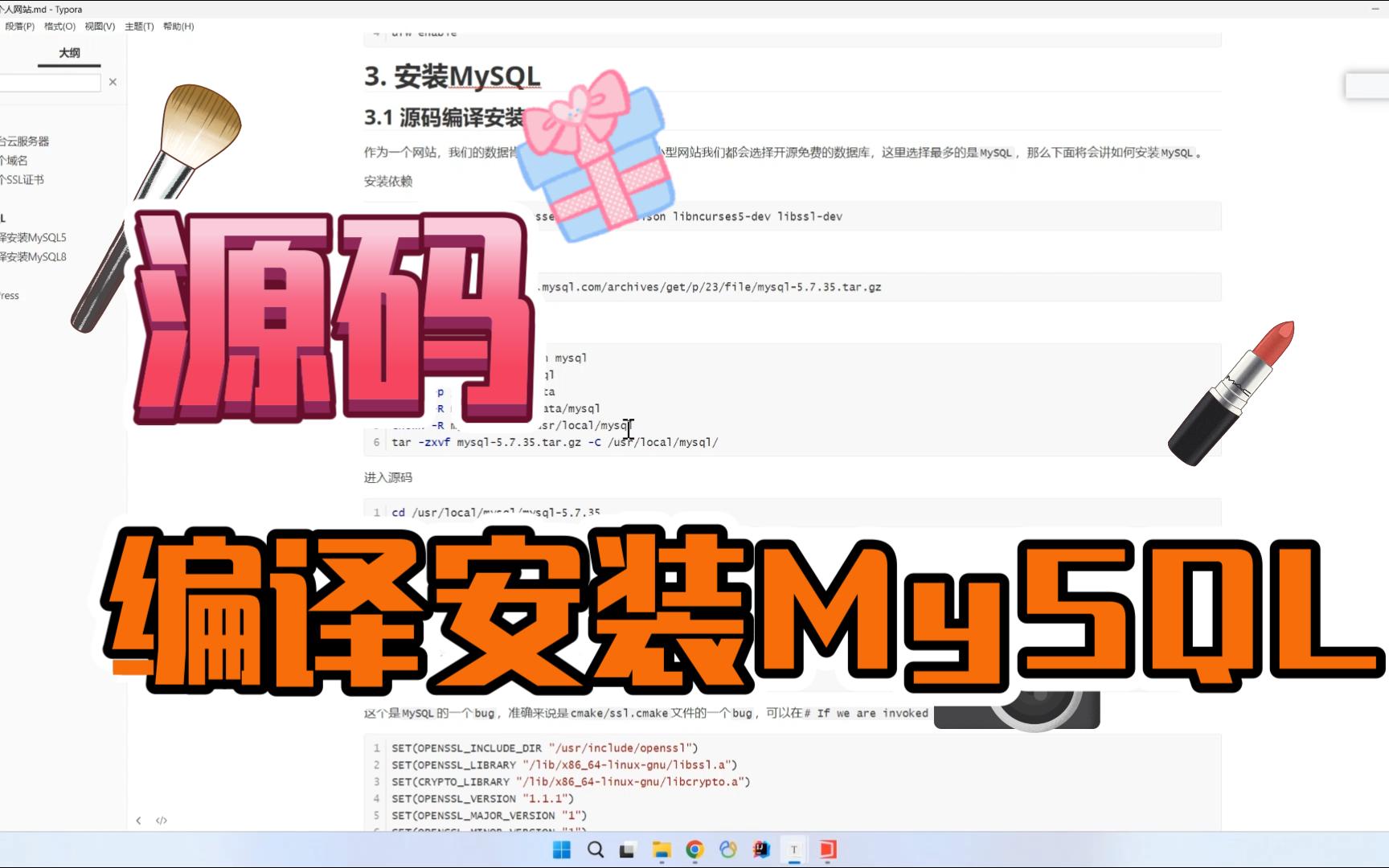Close the sidebar search with the X icon
Viewport: 1389px width, 868px height.
pyautogui.click(x=113, y=82)
